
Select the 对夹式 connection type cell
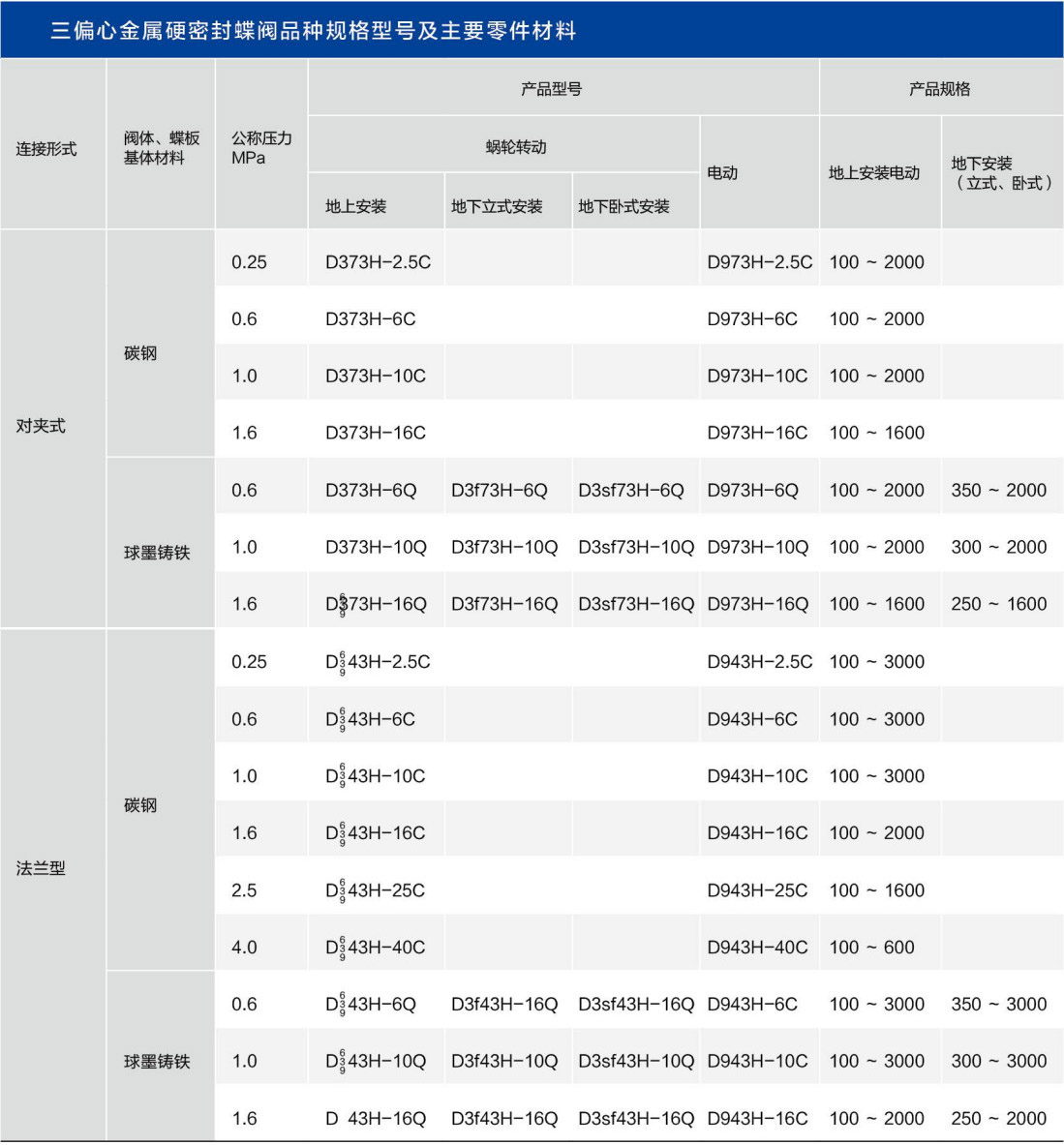tap(41, 426)
